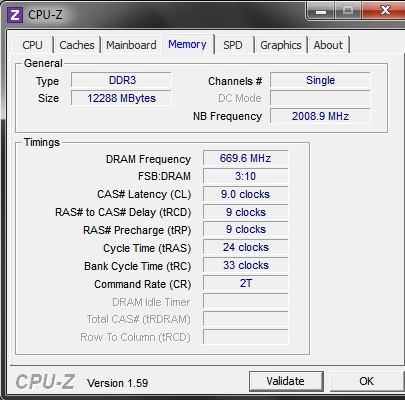Select the Single channels value
The image size is (405, 400).
(320, 80)
